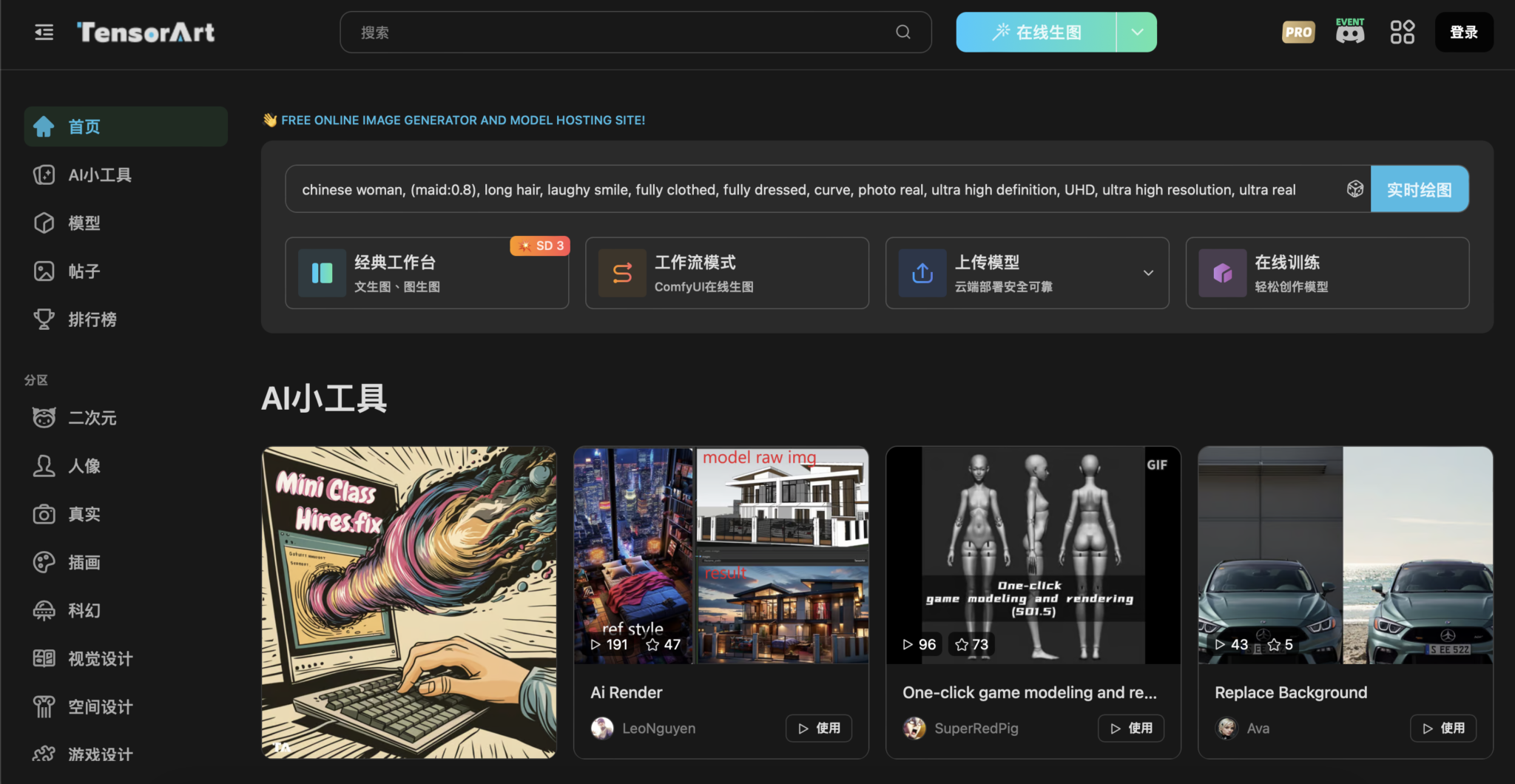Select the 科幻 sci-fi category icon

tap(44, 609)
